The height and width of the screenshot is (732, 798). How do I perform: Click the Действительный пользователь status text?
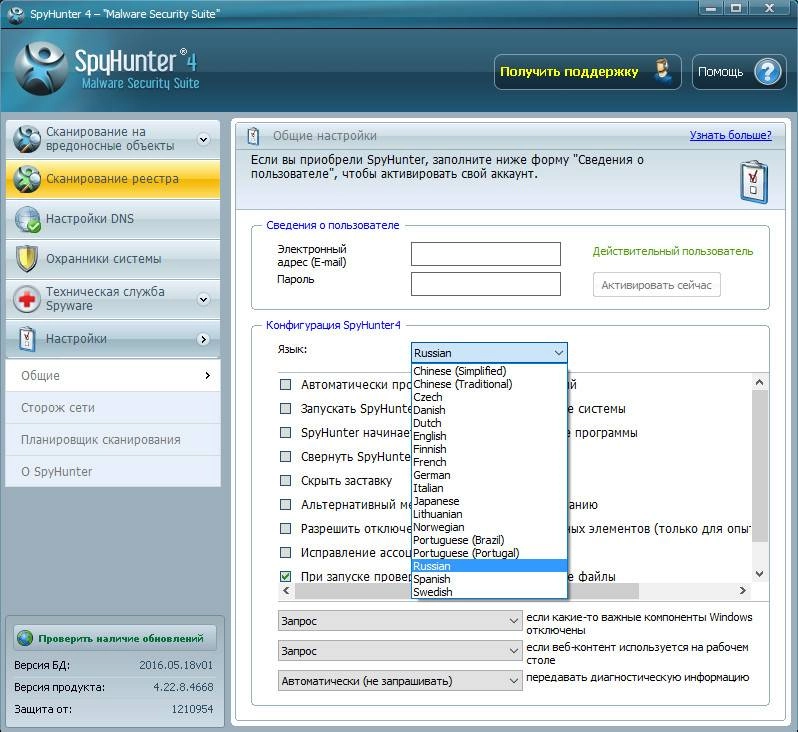pos(672,251)
